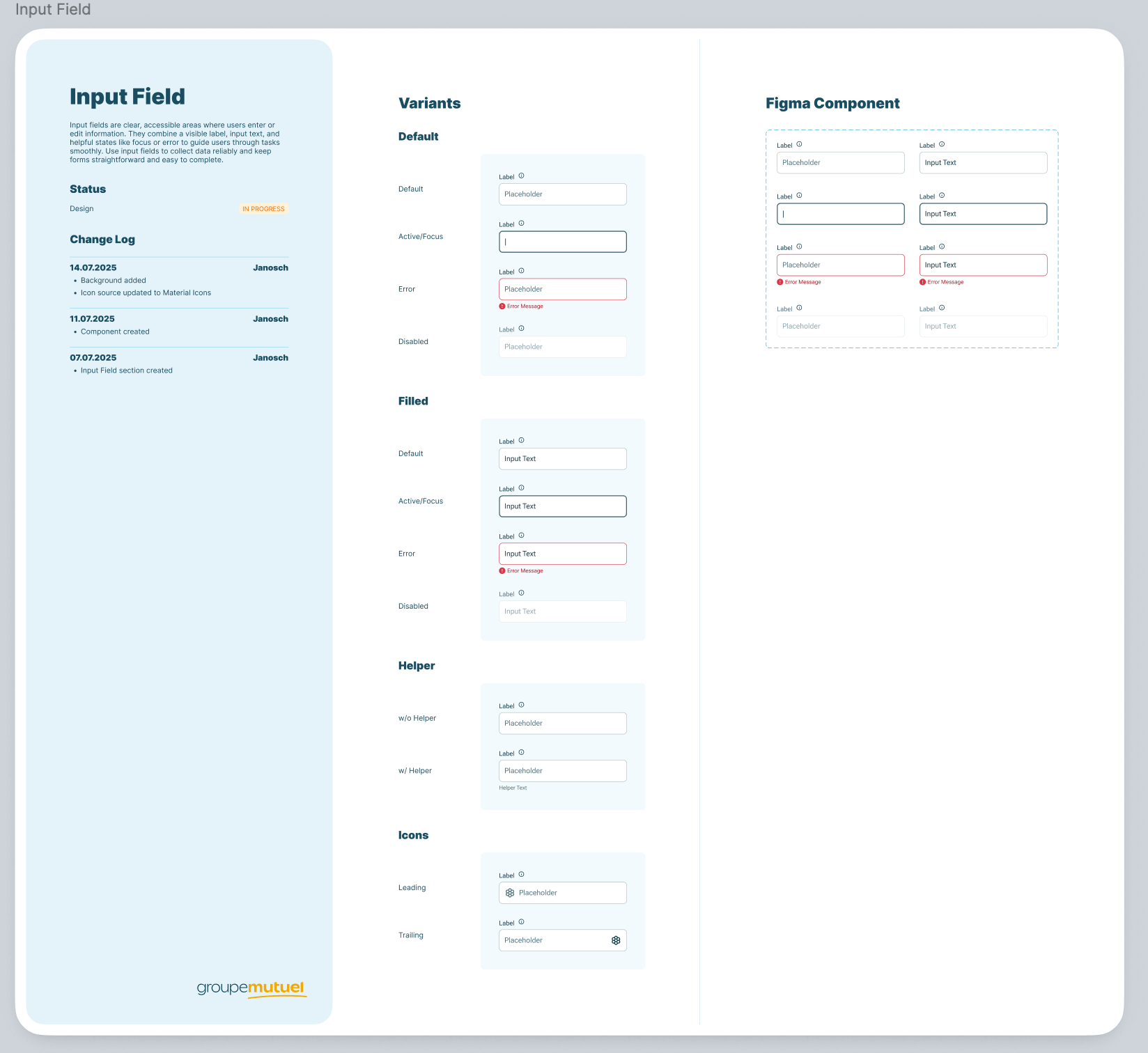Click info icon beside Label of Leading icon field
The image size is (1148, 1053).
[x=521, y=875]
